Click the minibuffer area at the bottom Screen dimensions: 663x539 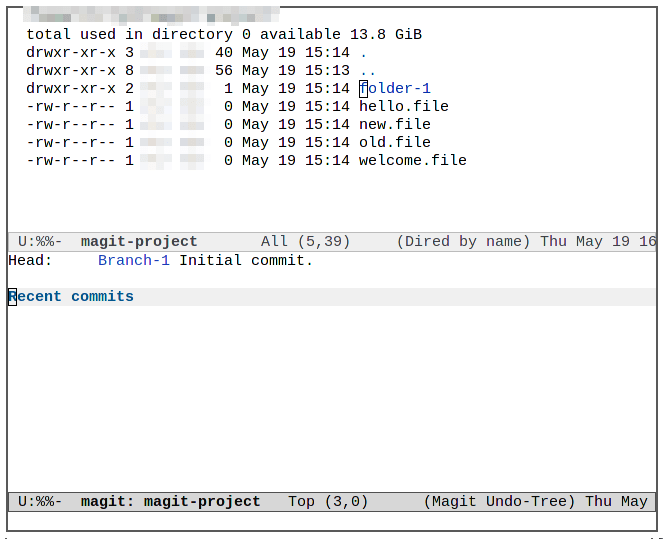pyautogui.click(x=332, y=521)
